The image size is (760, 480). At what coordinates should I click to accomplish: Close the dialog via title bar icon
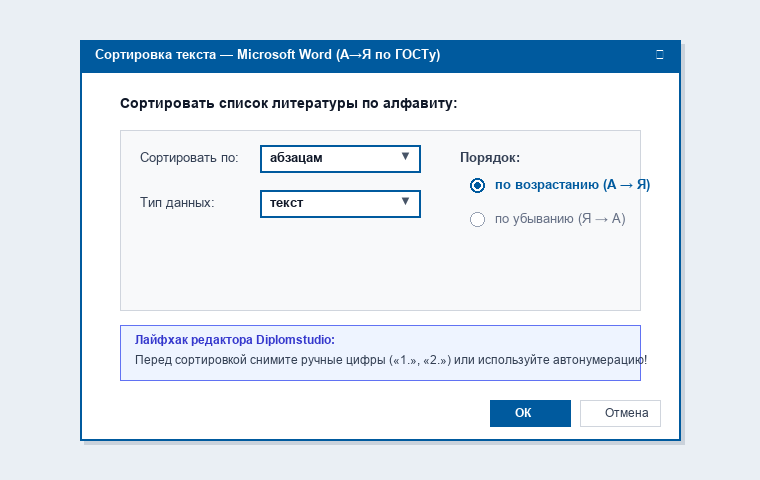pyautogui.click(x=660, y=54)
